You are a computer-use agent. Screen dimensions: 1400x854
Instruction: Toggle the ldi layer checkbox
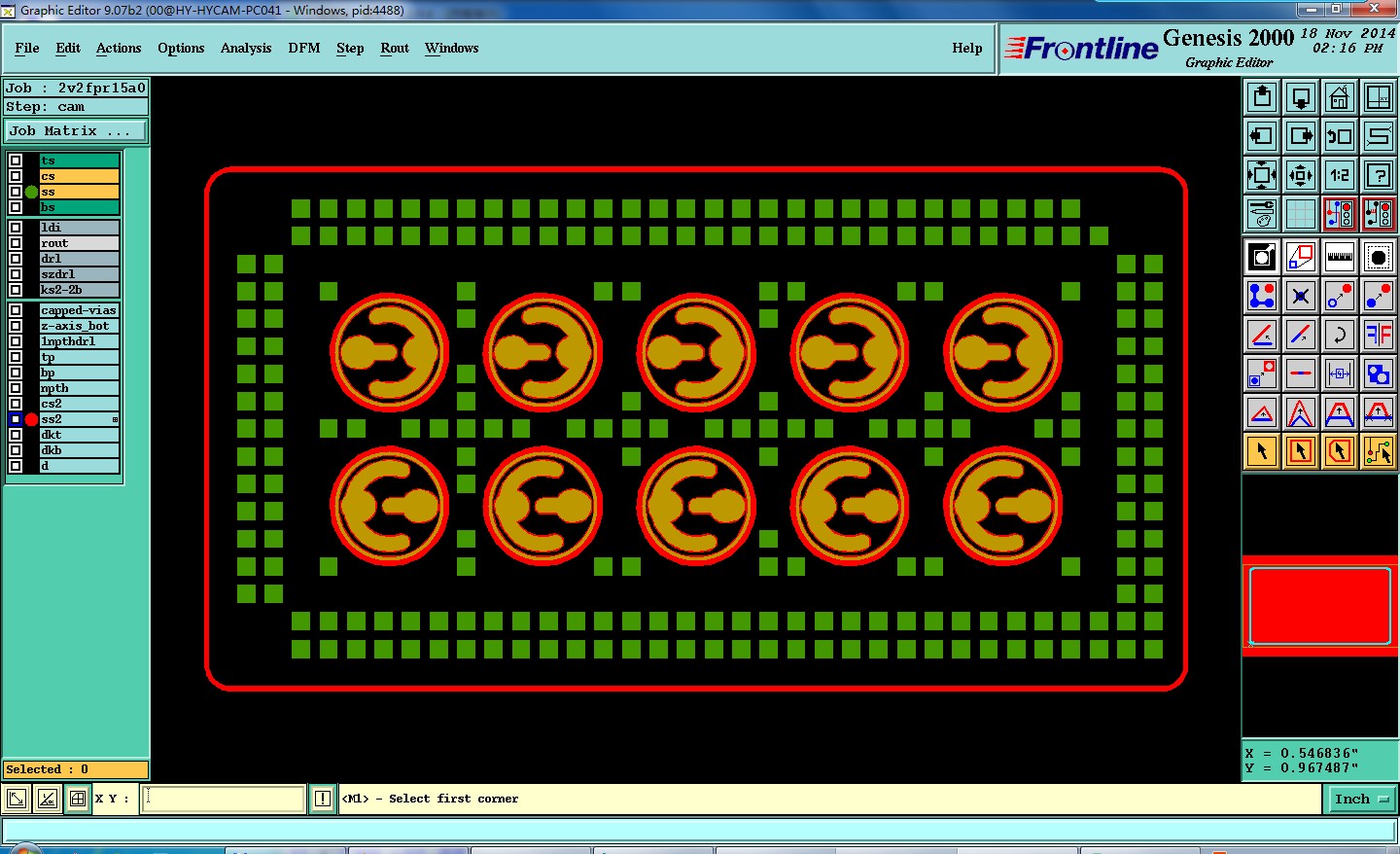(x=16, y=228)
